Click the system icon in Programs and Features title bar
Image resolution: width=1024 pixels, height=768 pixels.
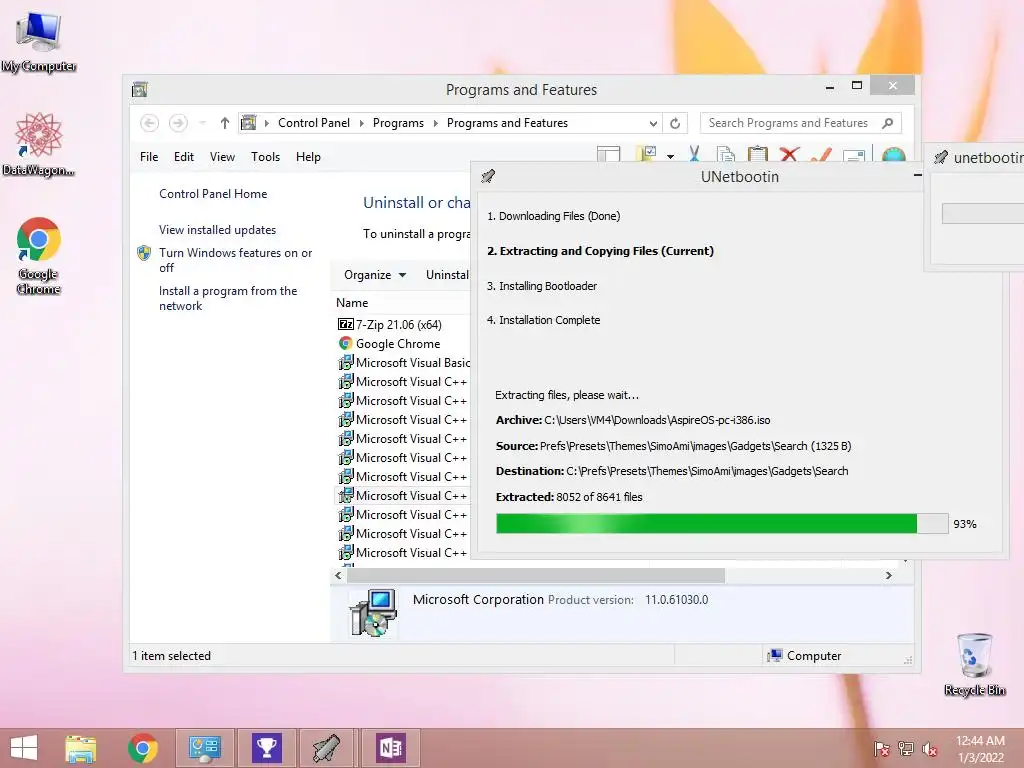(140, 89)
